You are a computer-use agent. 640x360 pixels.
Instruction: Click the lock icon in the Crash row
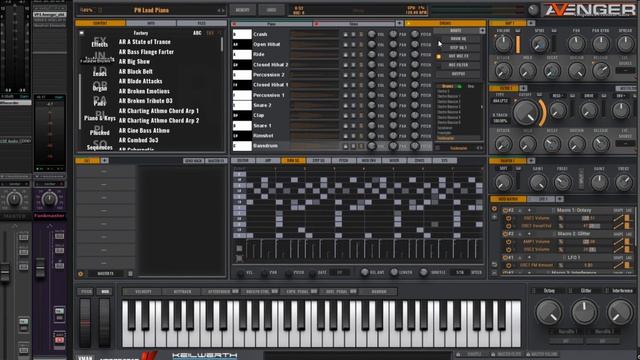pos(345,34)
